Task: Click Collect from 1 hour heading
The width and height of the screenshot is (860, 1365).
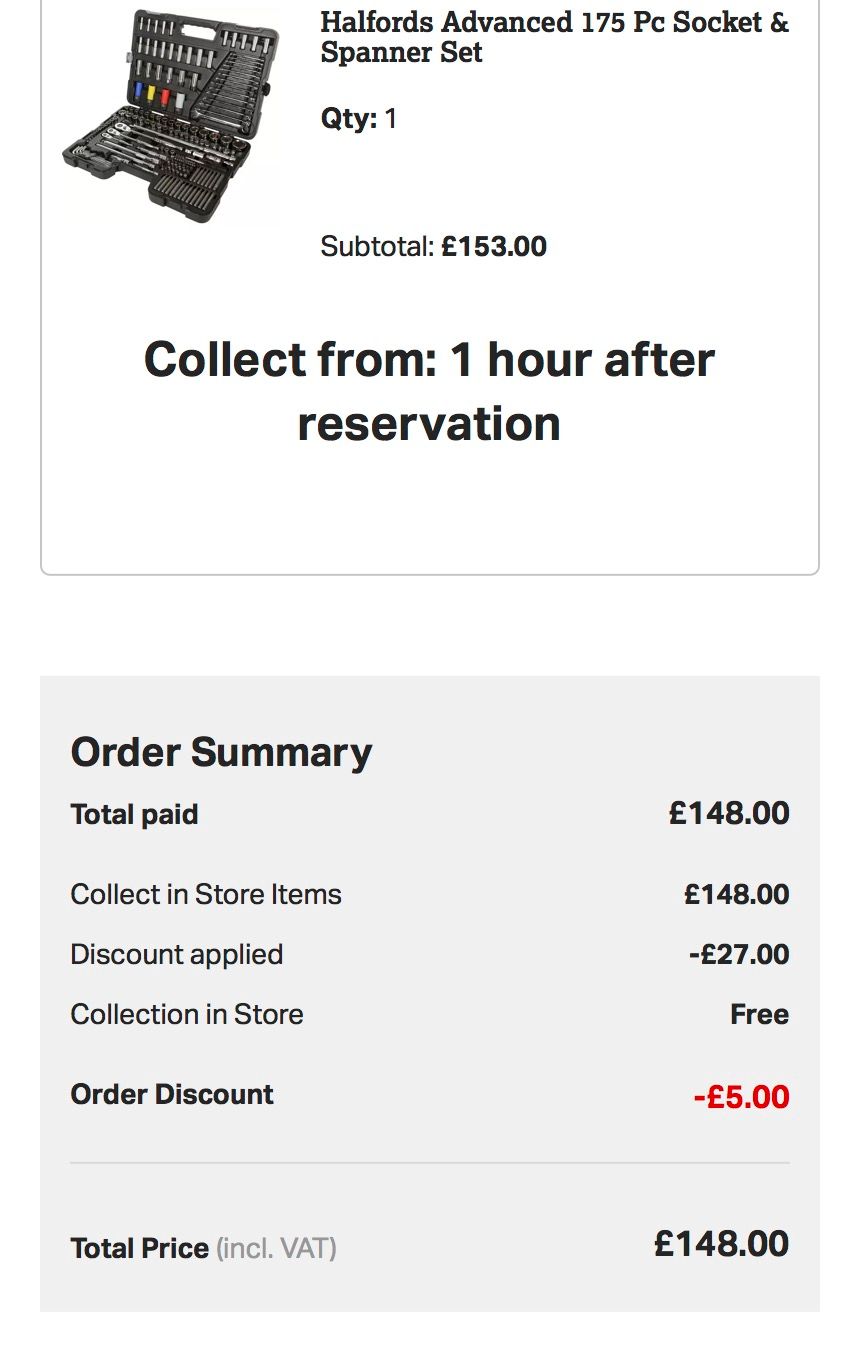Action: click(429, 390)
